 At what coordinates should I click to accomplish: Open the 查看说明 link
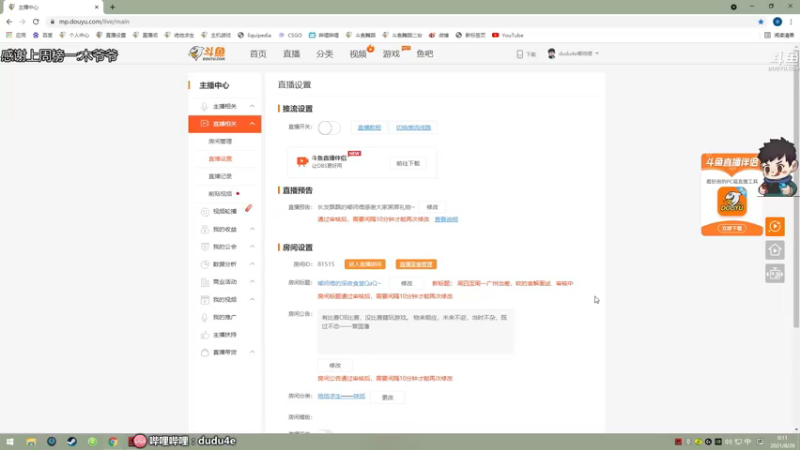coord(446,219)
